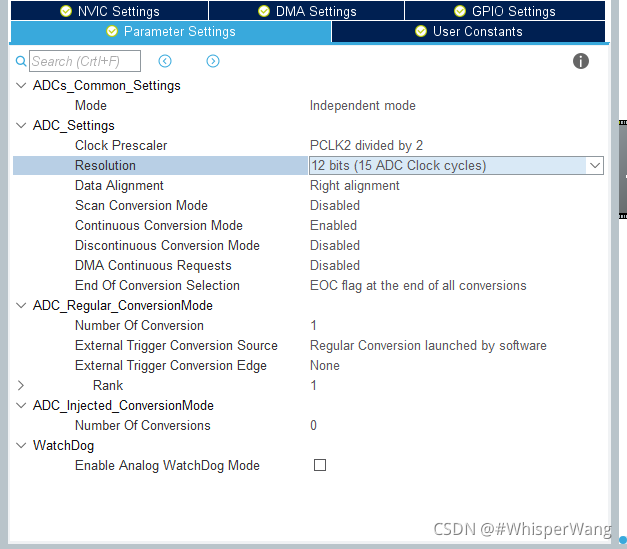Click the Number Of Conversion value 1
Screen dimensions: 627x549
314,325
